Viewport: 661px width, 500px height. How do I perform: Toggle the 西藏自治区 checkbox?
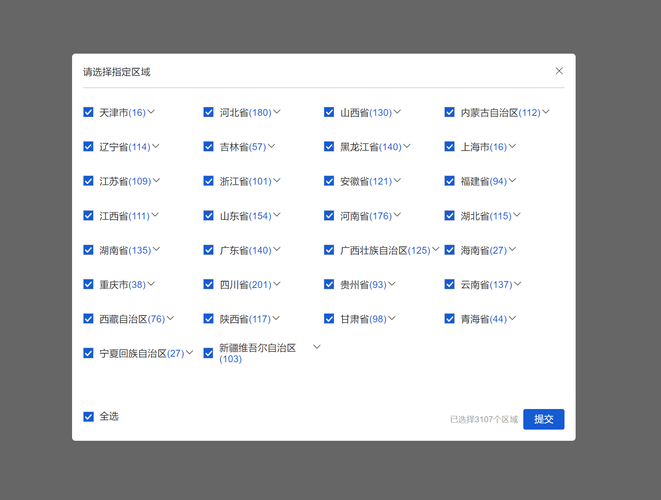click(88, 319)
